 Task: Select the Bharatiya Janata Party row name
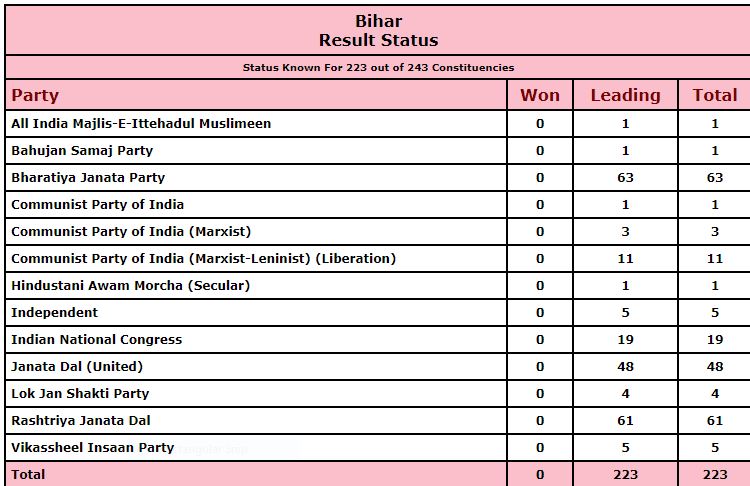(x=88, y=177)
